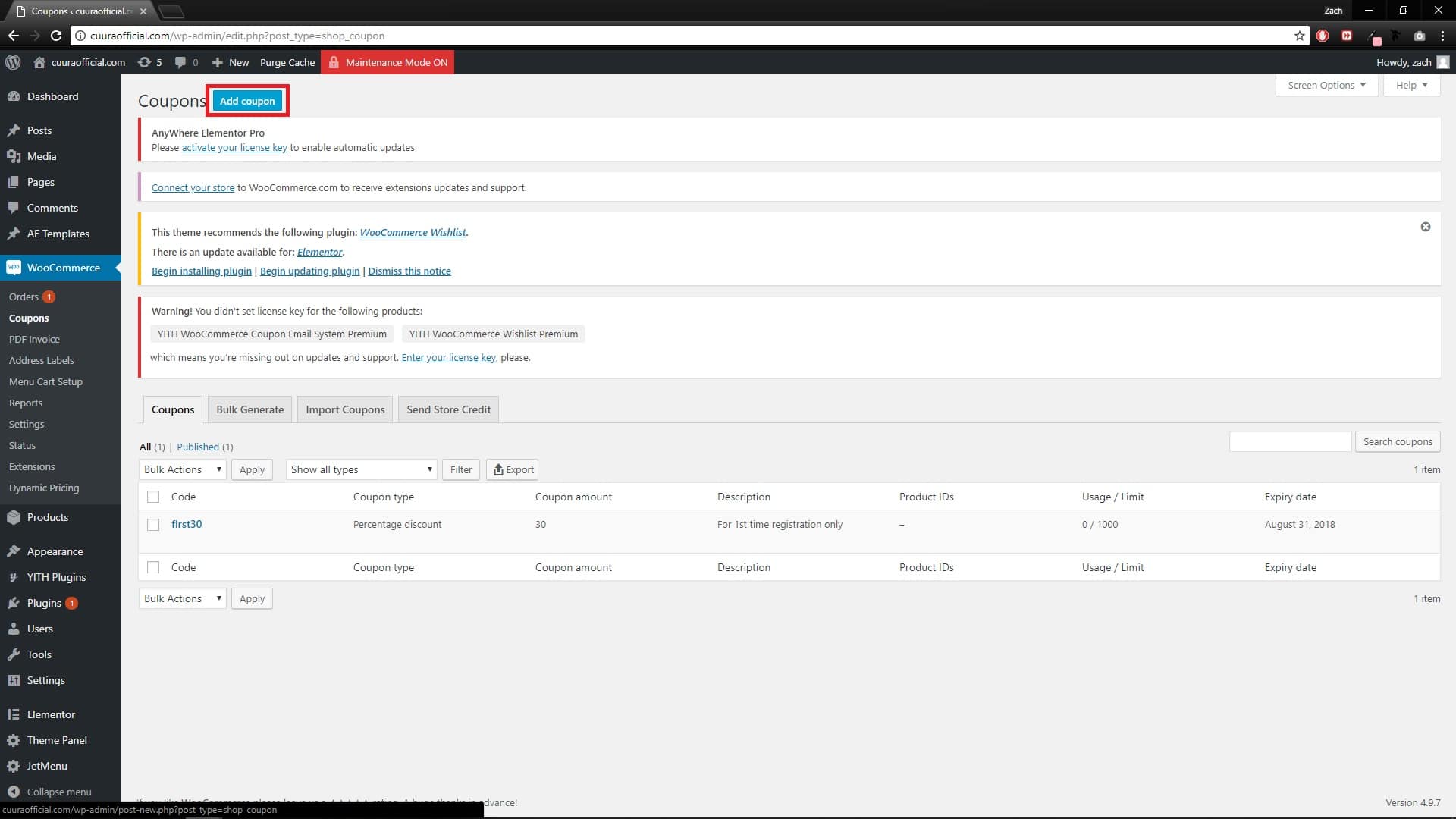1456x819 pixels.
Task: Open the JetMenu icon in sidebar
Action: (x=14, y=766)
